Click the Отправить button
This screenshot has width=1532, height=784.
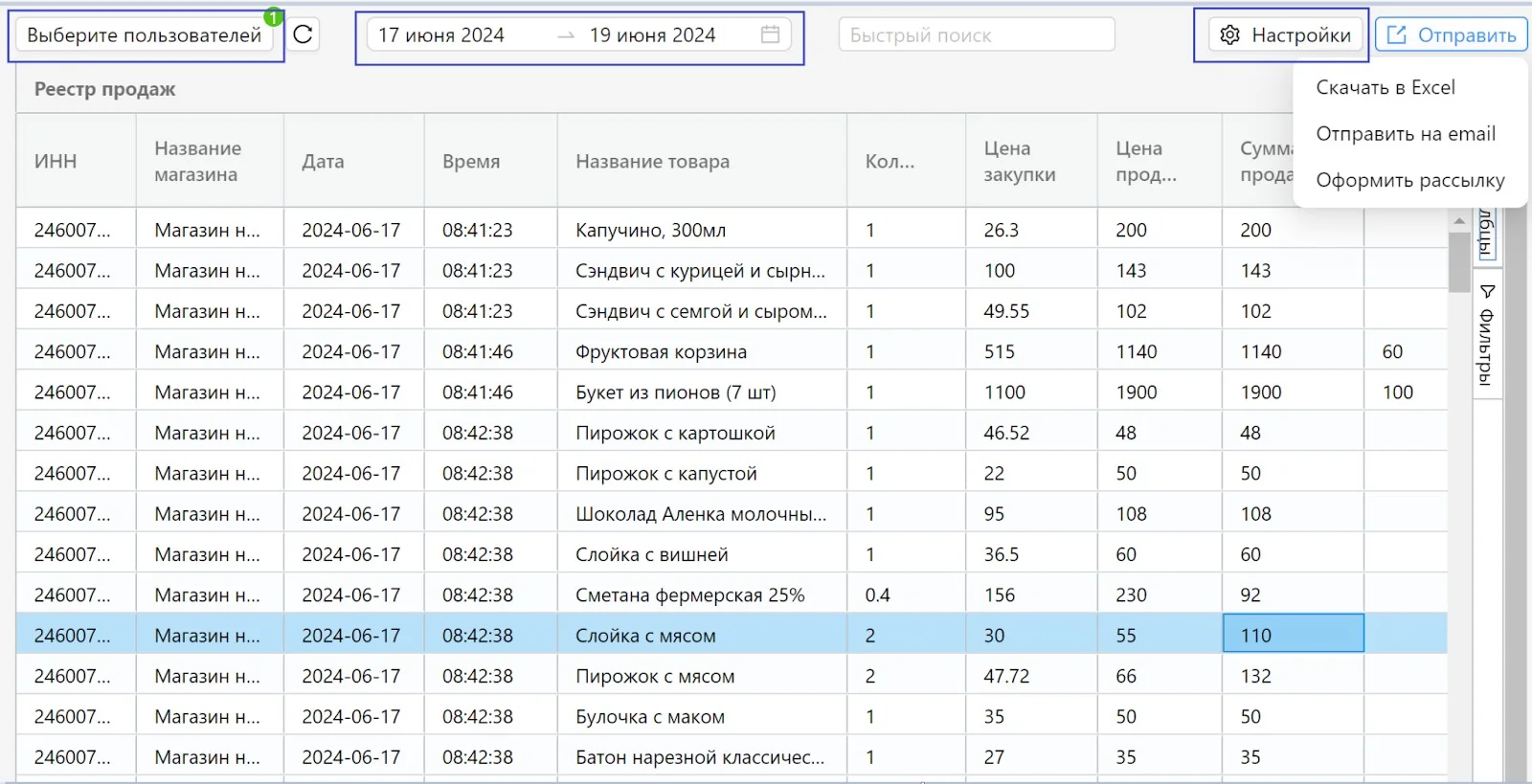click(1451, 35)
